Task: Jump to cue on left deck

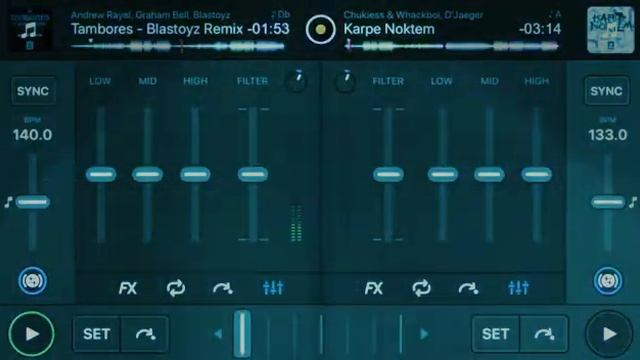Action: click(x=145, y=334)
